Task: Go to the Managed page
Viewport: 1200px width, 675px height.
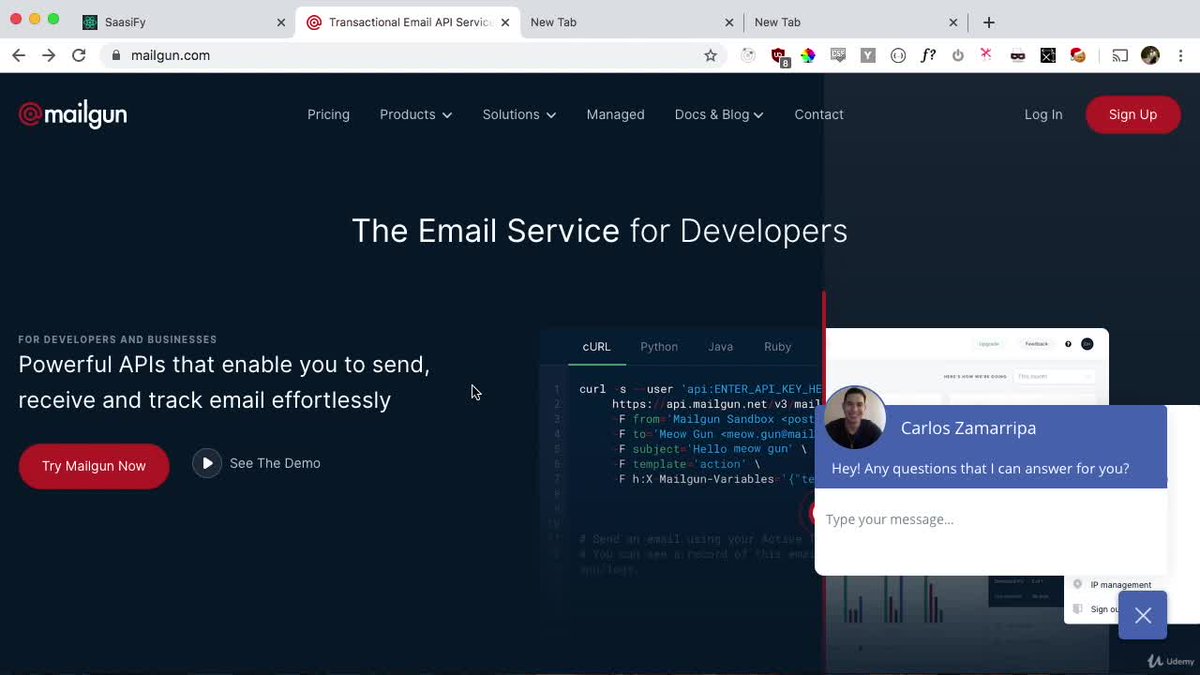Action: pyautogui.click(x=615, y=115)
